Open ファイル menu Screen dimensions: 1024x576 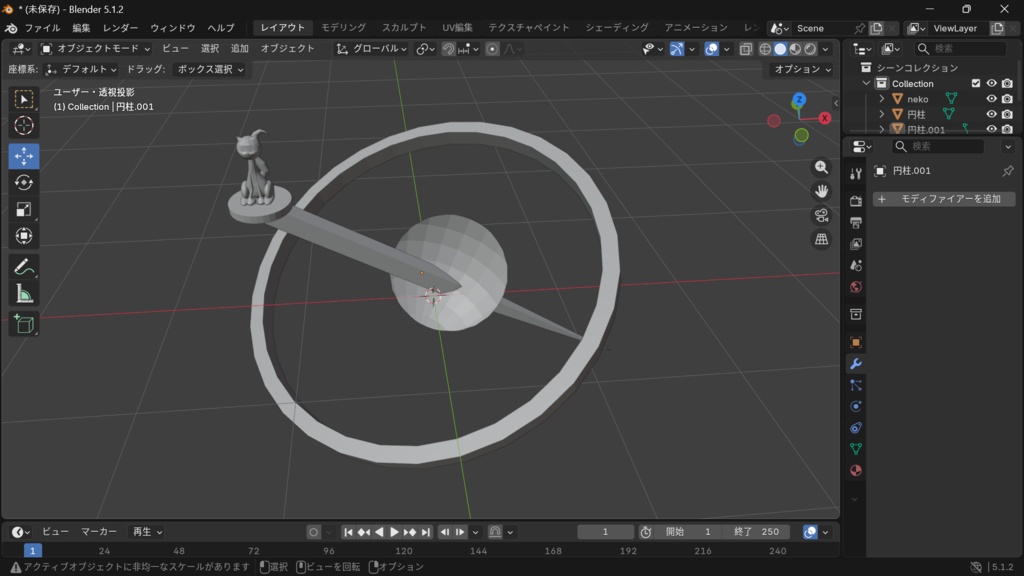pos(42,28)
